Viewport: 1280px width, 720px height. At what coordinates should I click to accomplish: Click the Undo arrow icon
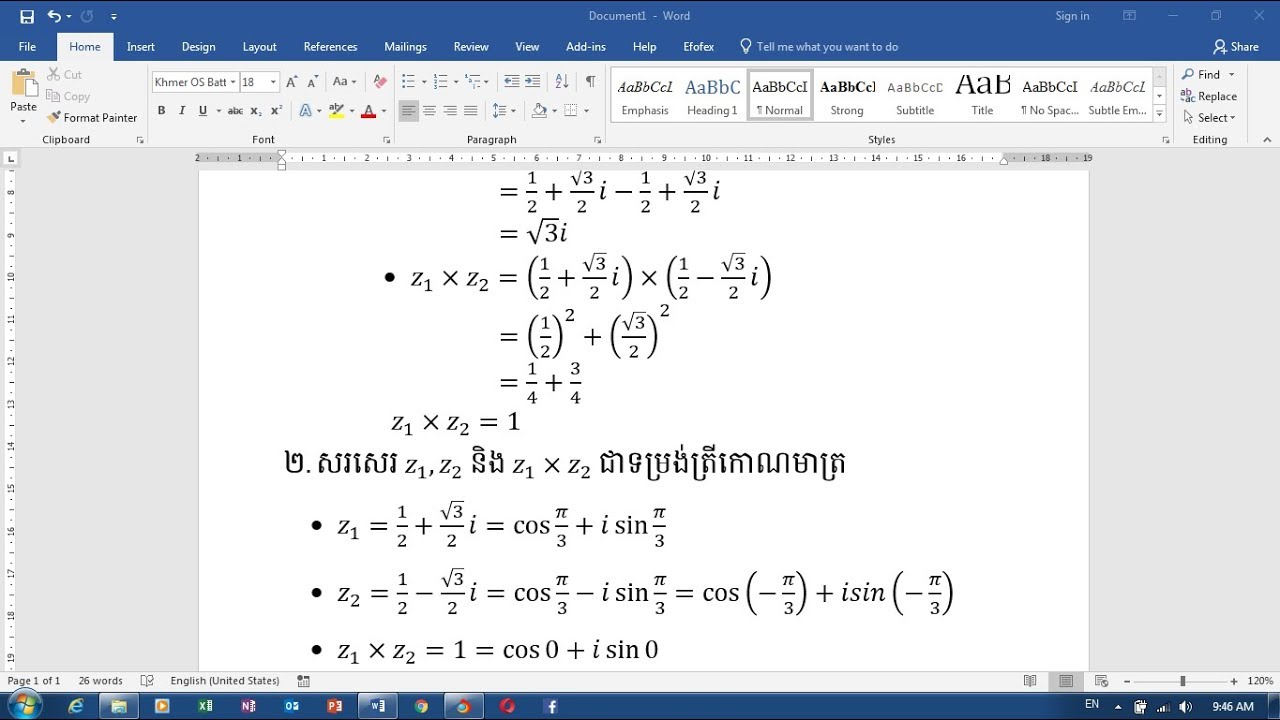point(54,16)
